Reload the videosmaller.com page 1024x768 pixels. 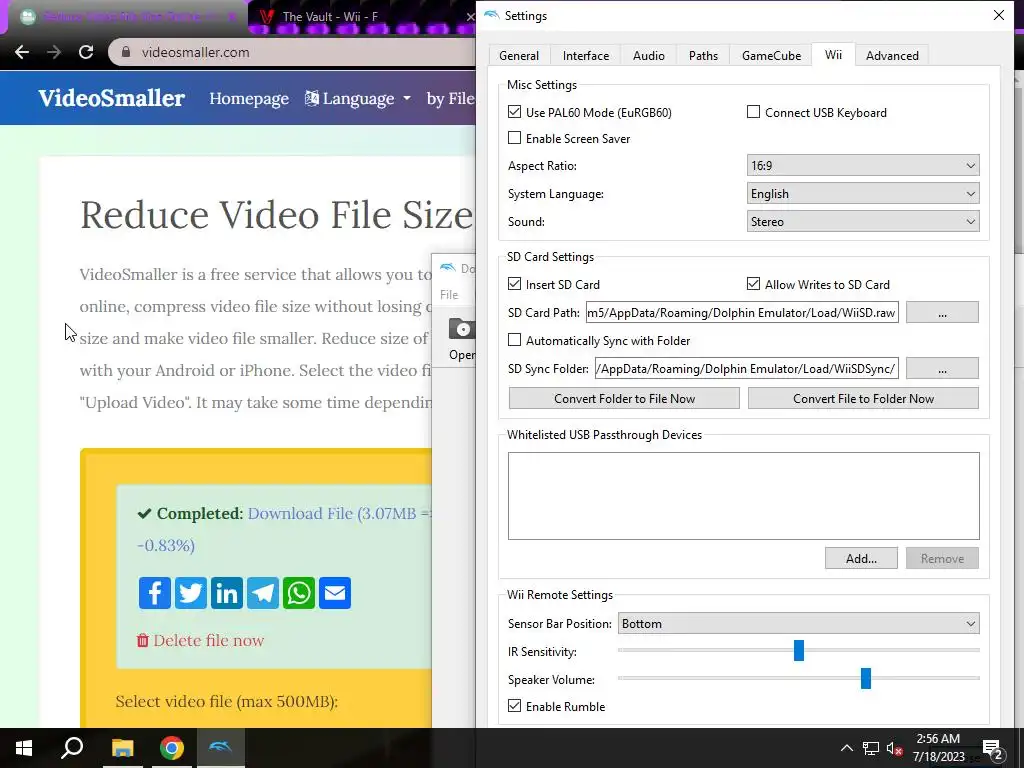86,52
